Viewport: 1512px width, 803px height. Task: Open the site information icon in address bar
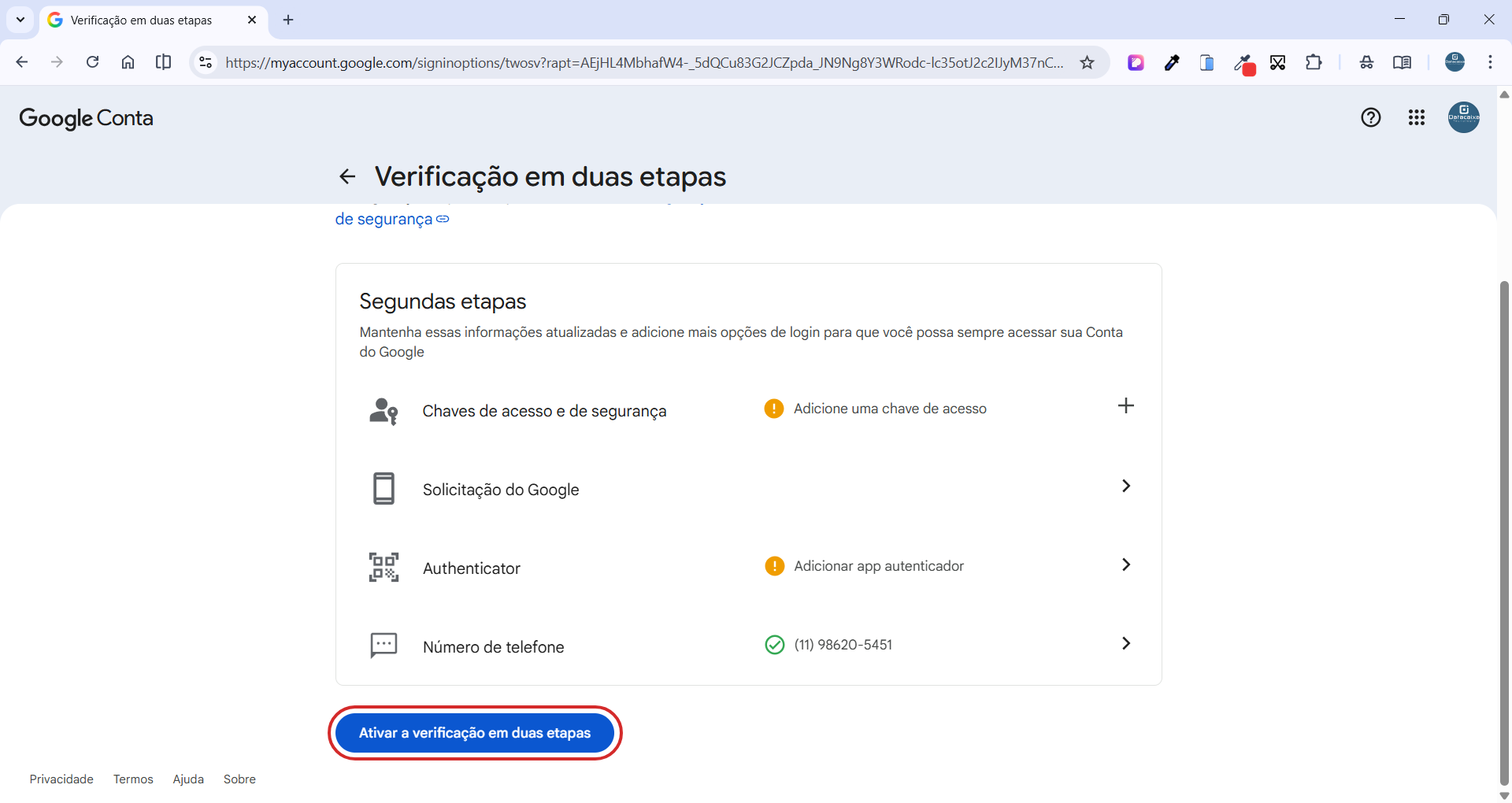pos(206,62)
